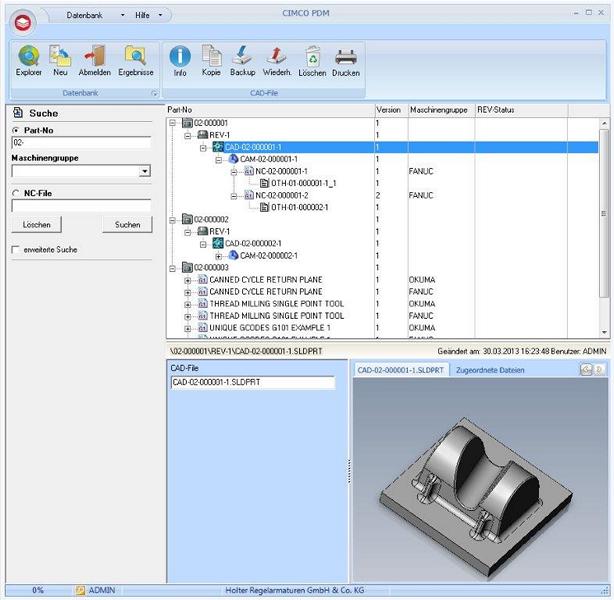
Task: Expand the CAM-02-000002-1 node
Action: tap(219, 256)
